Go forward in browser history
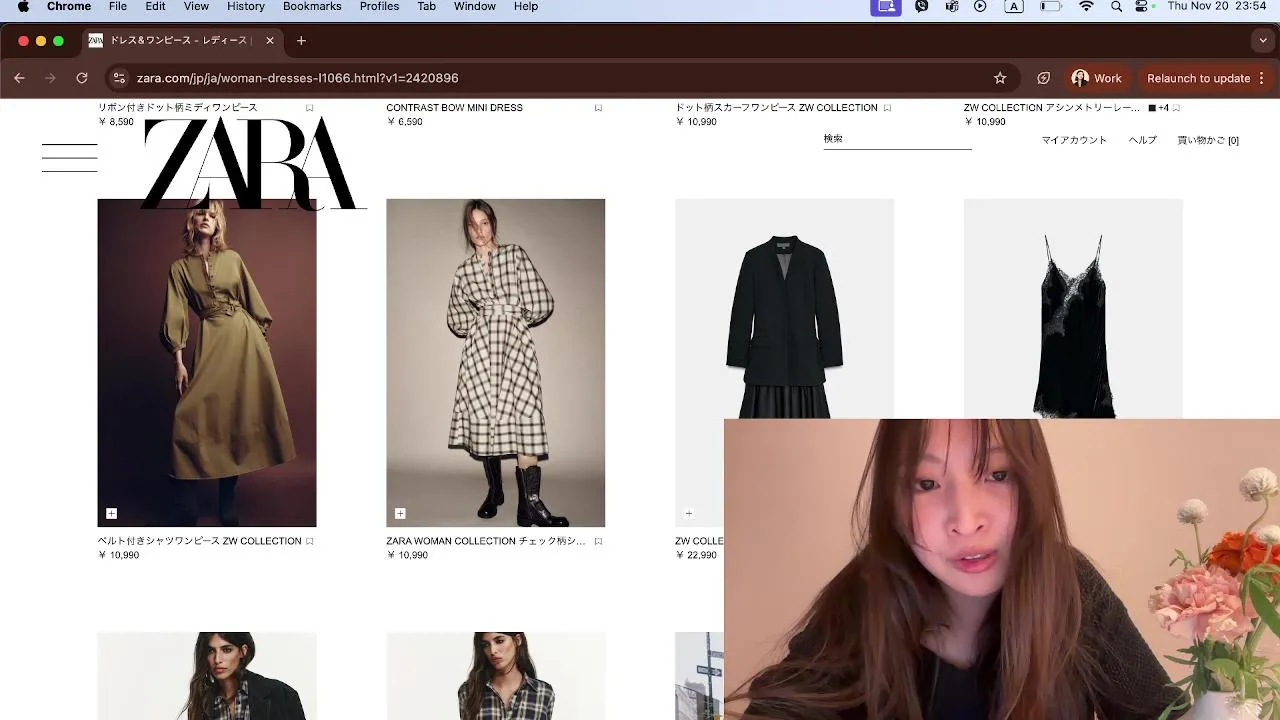Image resolution: width=1280 pixels, height=720 pixels. click(50, 78)
